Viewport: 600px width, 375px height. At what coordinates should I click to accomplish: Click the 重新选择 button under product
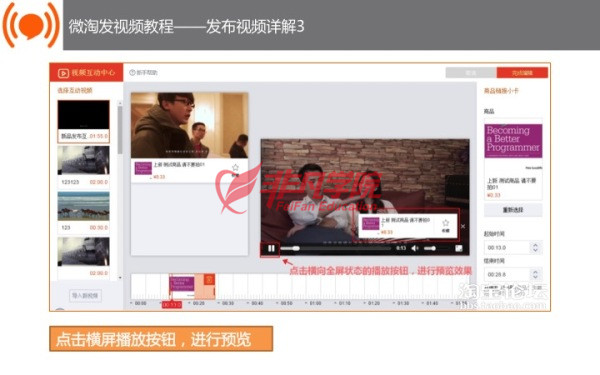513,210
